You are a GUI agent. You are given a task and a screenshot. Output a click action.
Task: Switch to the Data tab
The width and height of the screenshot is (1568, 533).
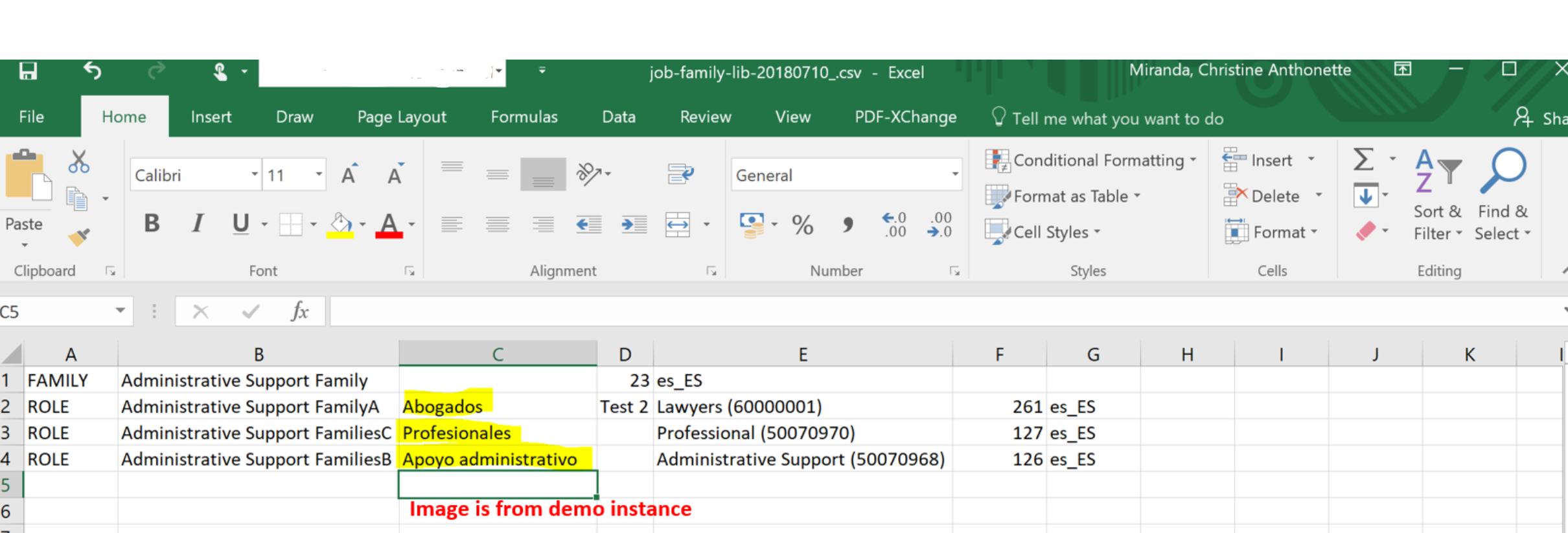tap(619, 117)
